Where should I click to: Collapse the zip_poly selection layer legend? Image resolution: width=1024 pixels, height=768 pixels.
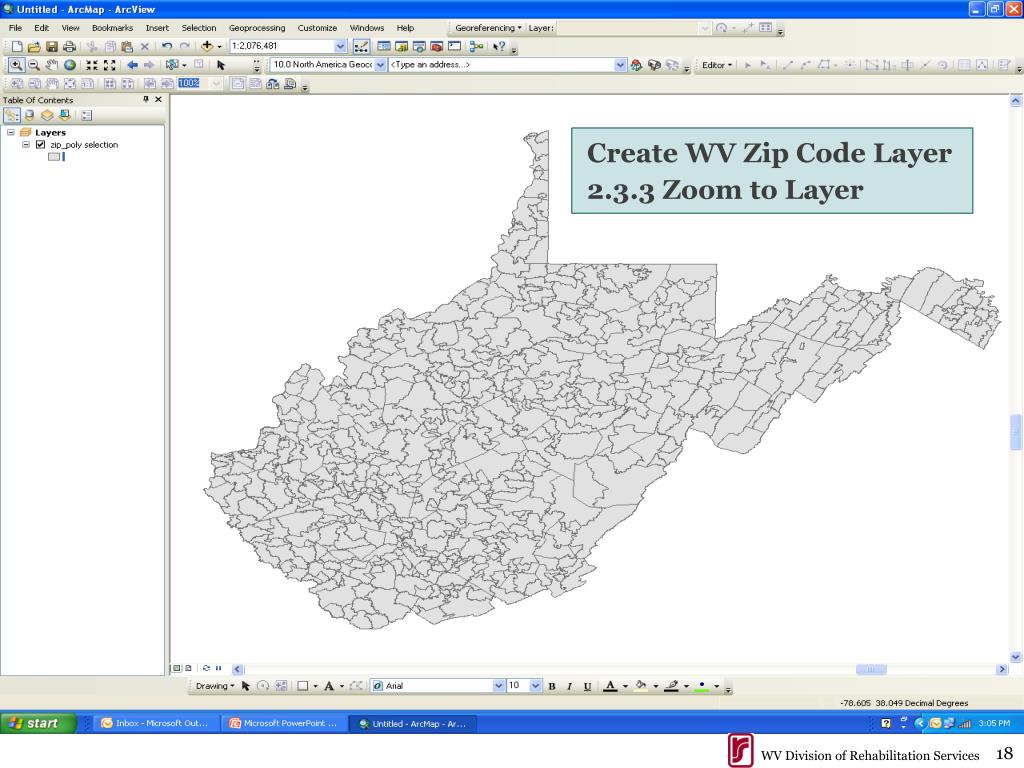click(x=25, y=144)
